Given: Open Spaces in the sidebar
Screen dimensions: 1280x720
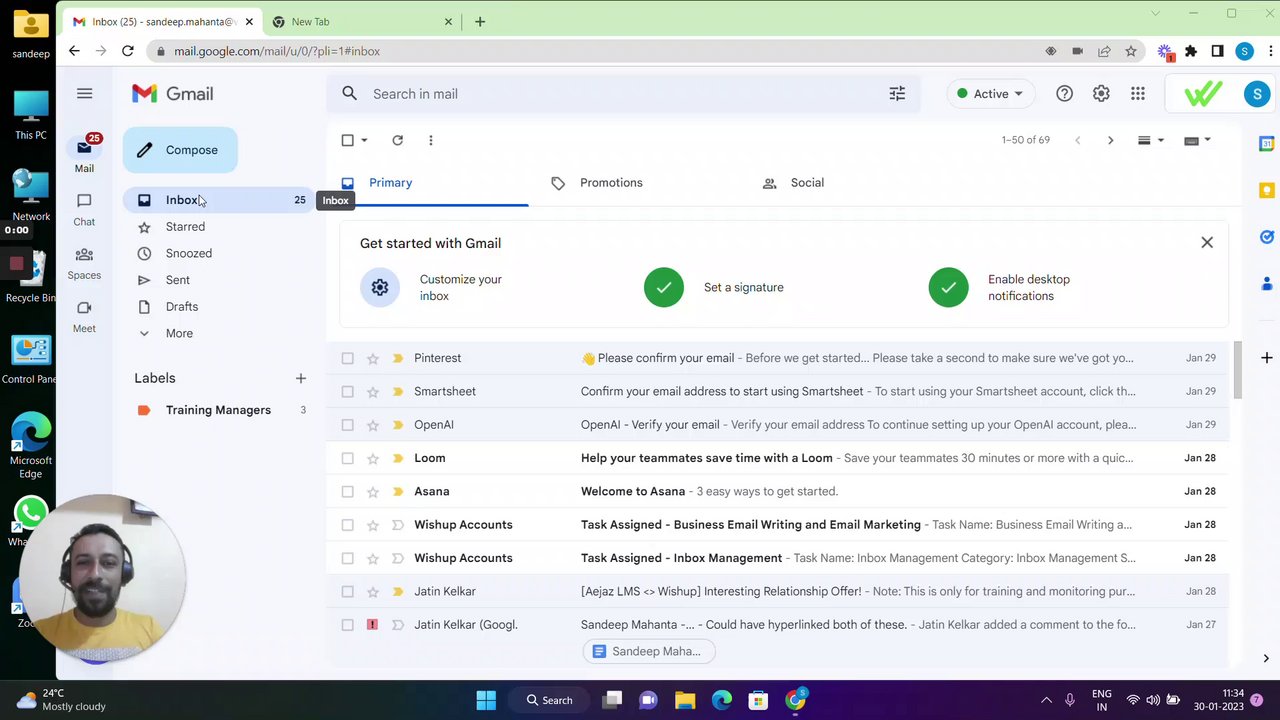Looking at the screenshot, I should [84, 263].
